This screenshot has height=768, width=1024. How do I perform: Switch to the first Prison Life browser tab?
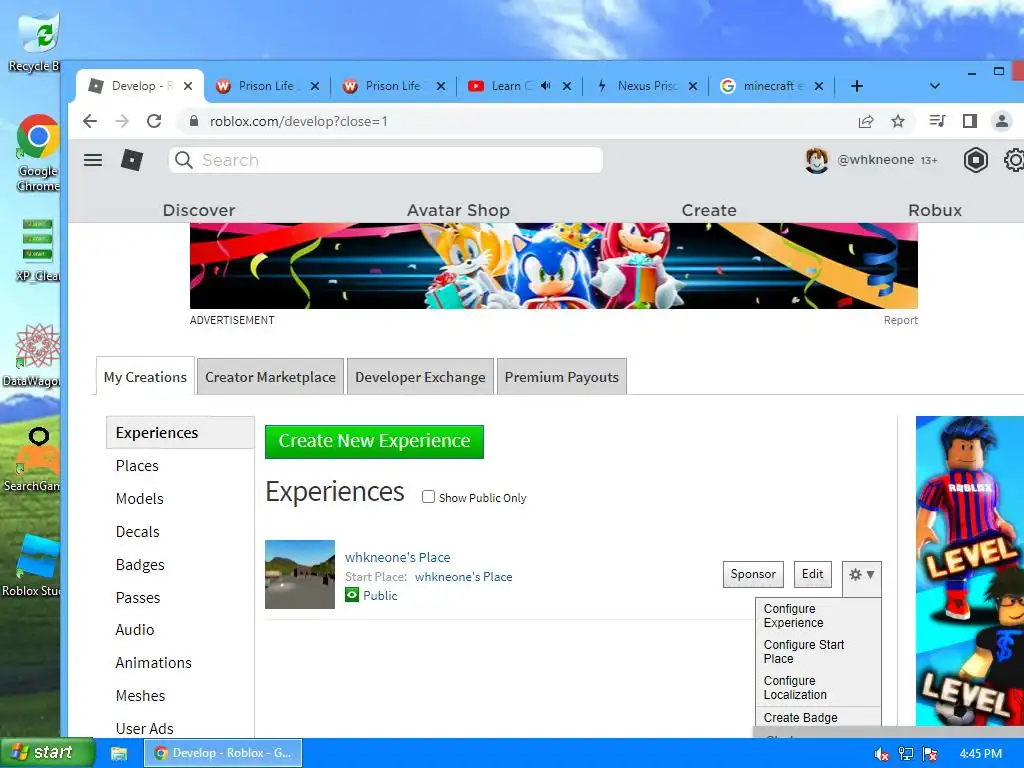(x=266, y=86)
